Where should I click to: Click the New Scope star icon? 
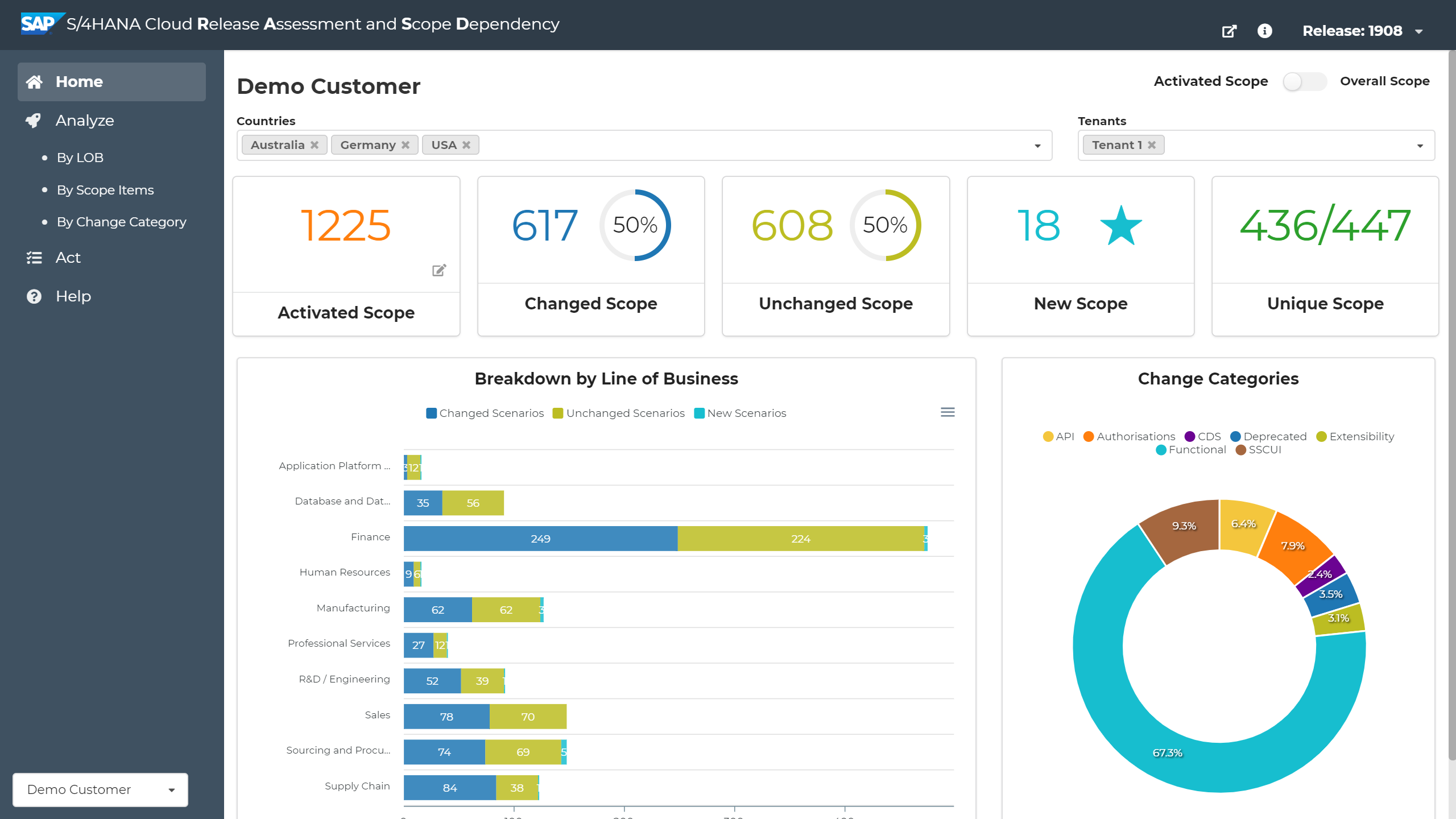pos(1120,226)
